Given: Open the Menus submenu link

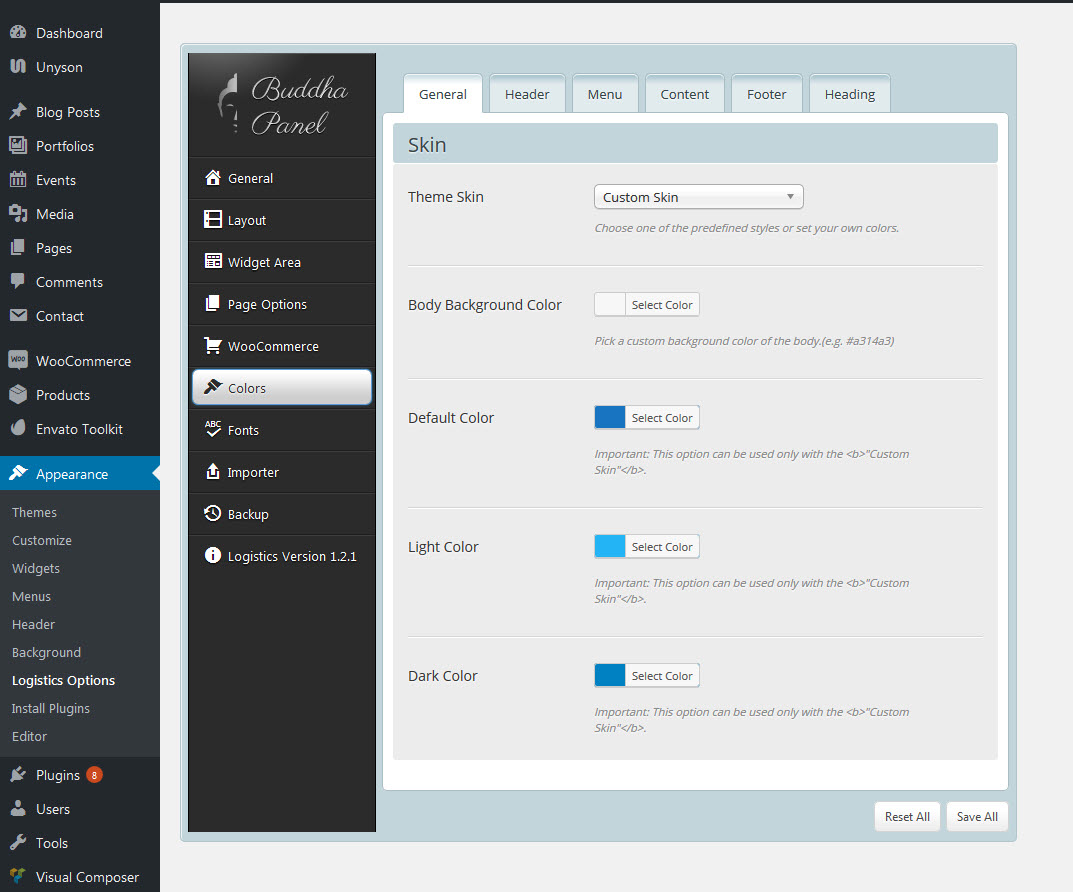Looking at the screenshot, I should click(x=31, y=596).
